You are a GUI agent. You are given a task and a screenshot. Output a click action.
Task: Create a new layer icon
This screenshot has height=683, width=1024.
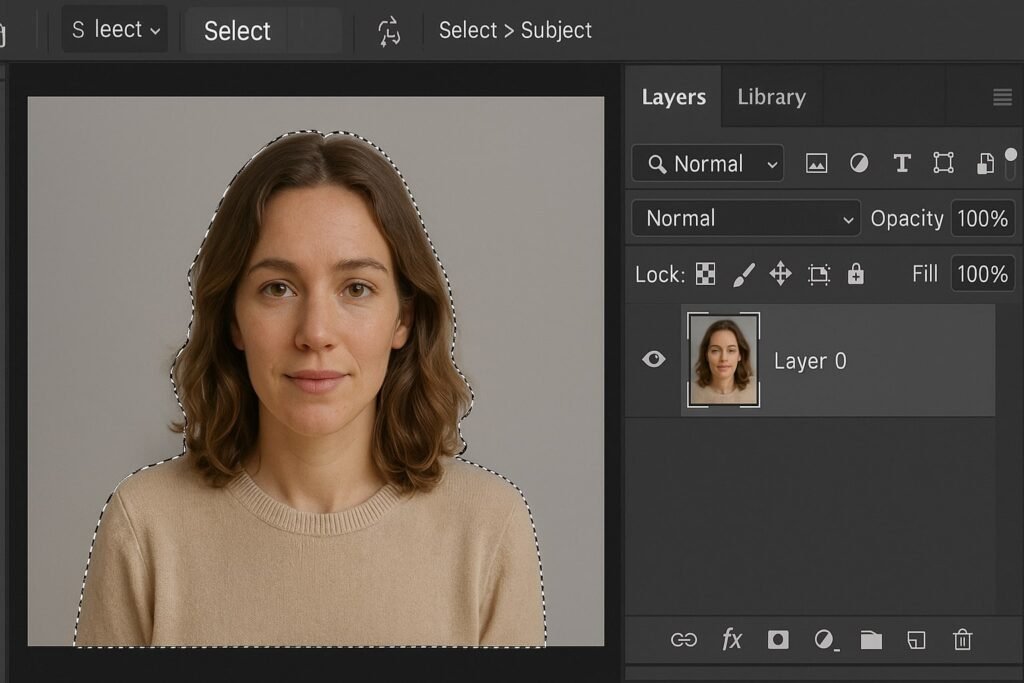coord(916,640)
